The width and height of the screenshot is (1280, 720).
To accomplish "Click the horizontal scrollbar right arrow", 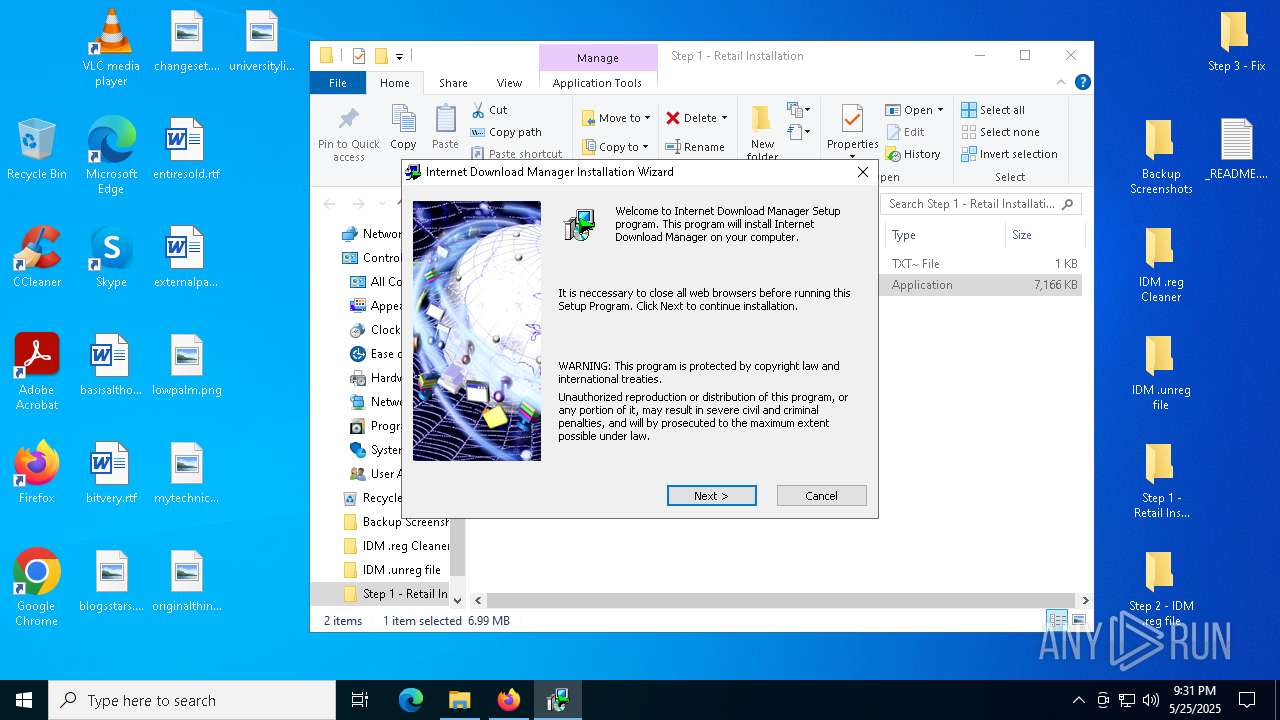I will (1085, 601).
